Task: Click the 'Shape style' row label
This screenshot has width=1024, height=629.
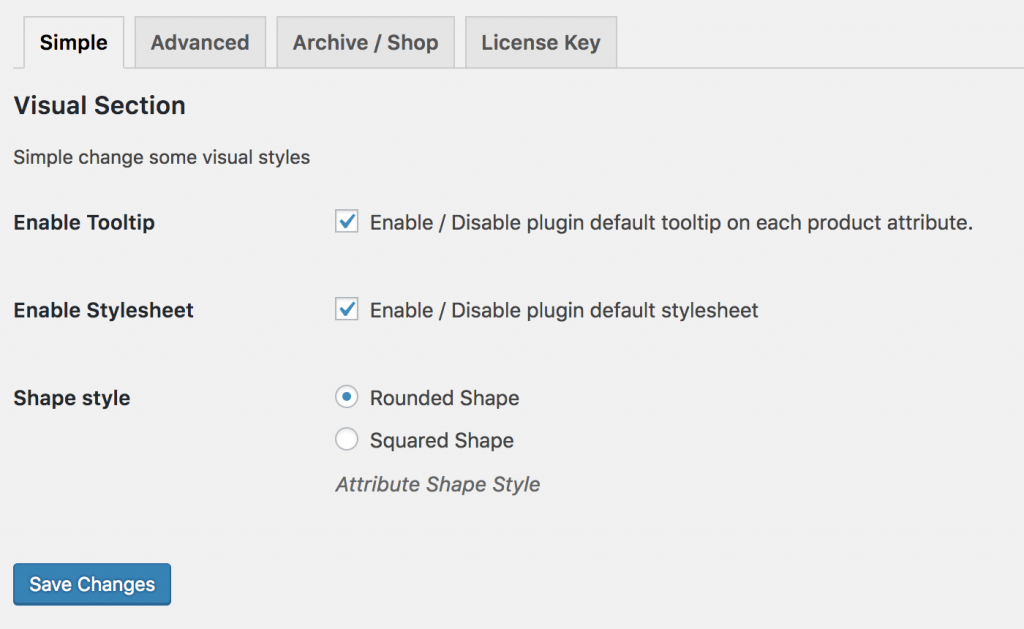Action: coord(72,398)
